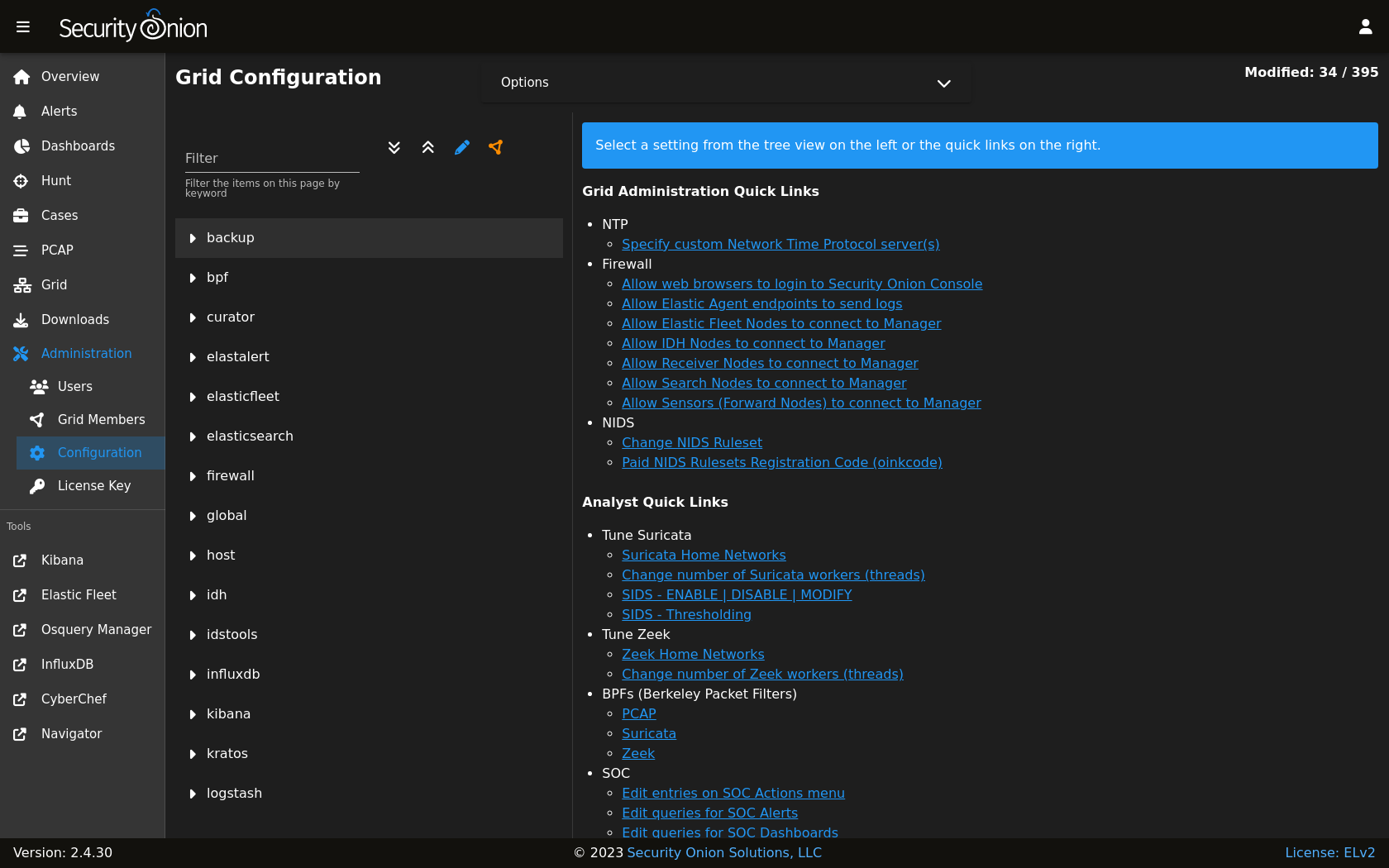This screenshot has height=868, width=1389.
Task: Open Alerts page from sidebar
Action: point(83,112)
